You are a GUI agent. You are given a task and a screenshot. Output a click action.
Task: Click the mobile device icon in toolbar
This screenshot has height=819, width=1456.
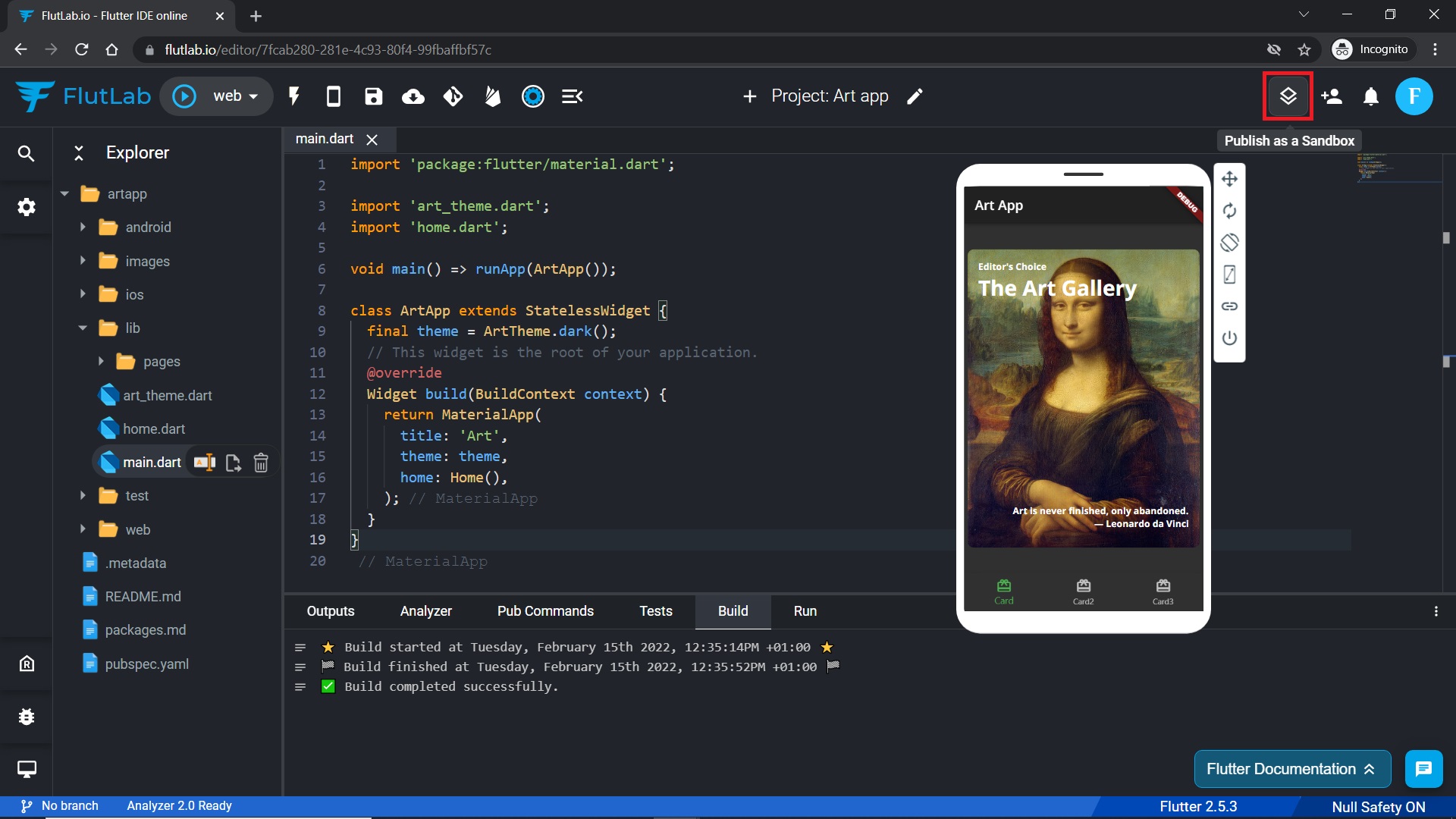click(333, 96)
